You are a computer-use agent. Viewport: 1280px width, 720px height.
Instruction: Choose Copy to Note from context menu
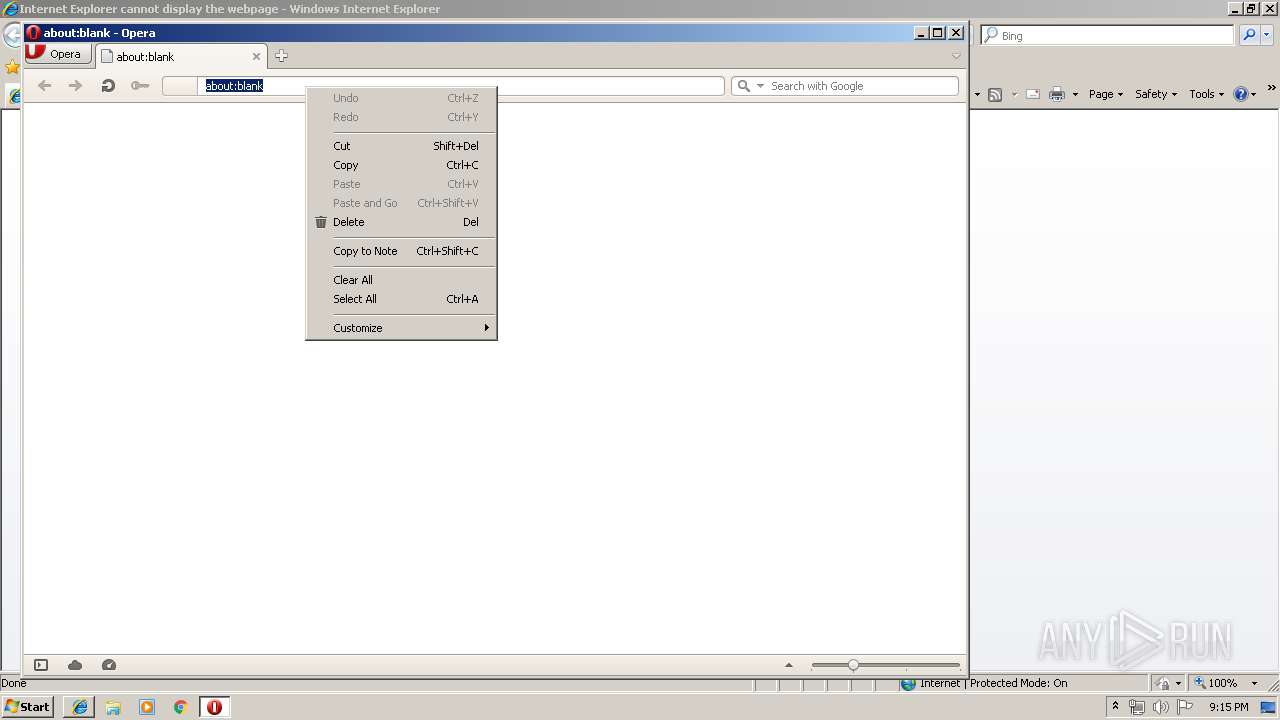[x=401, y=251]
